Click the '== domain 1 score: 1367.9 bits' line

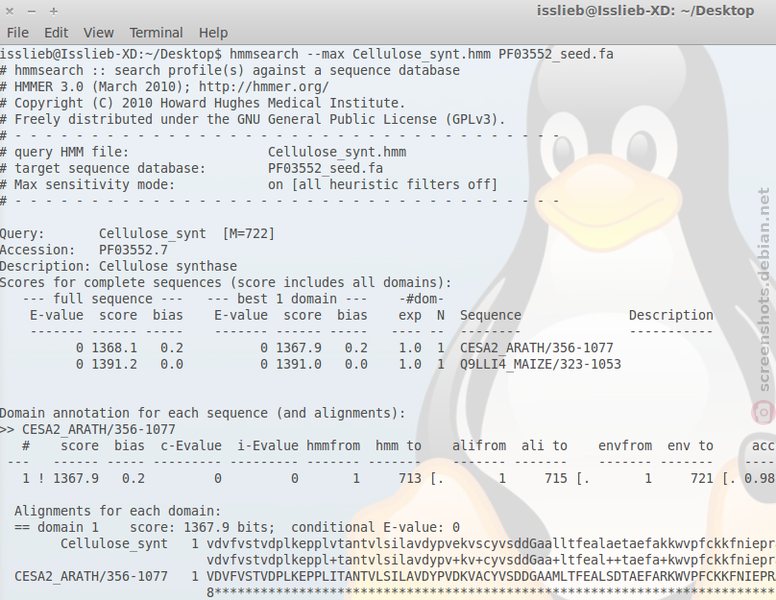237,528
